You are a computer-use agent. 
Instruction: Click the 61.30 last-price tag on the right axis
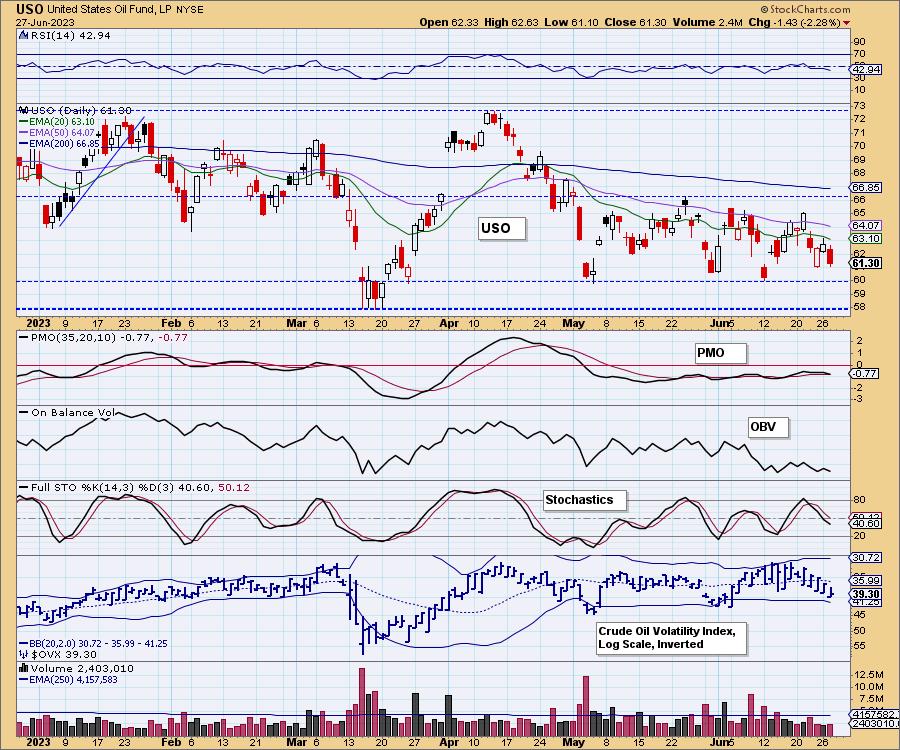click(x=866, y=263)
